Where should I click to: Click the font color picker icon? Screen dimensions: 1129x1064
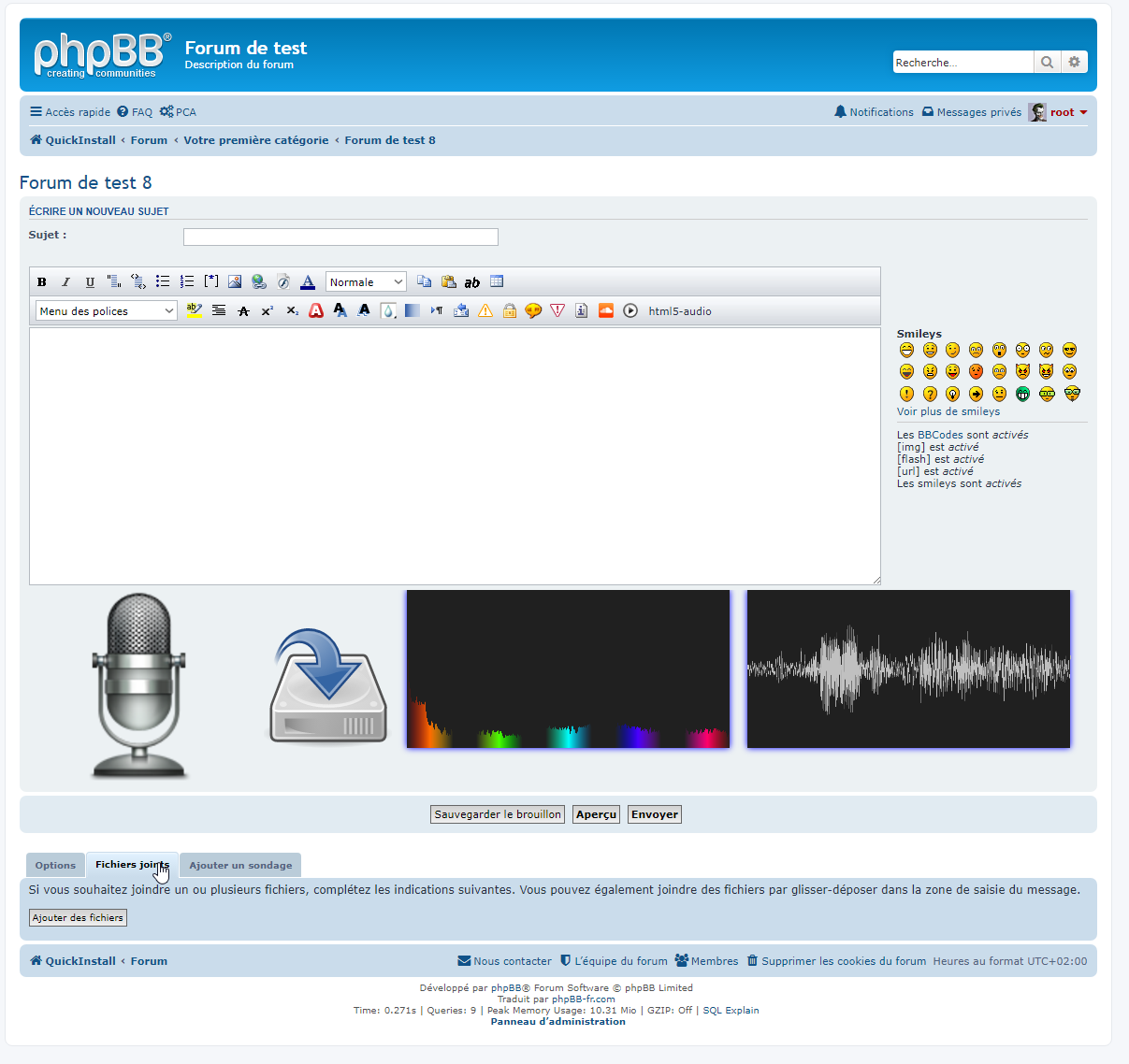[x=308, y=282]
